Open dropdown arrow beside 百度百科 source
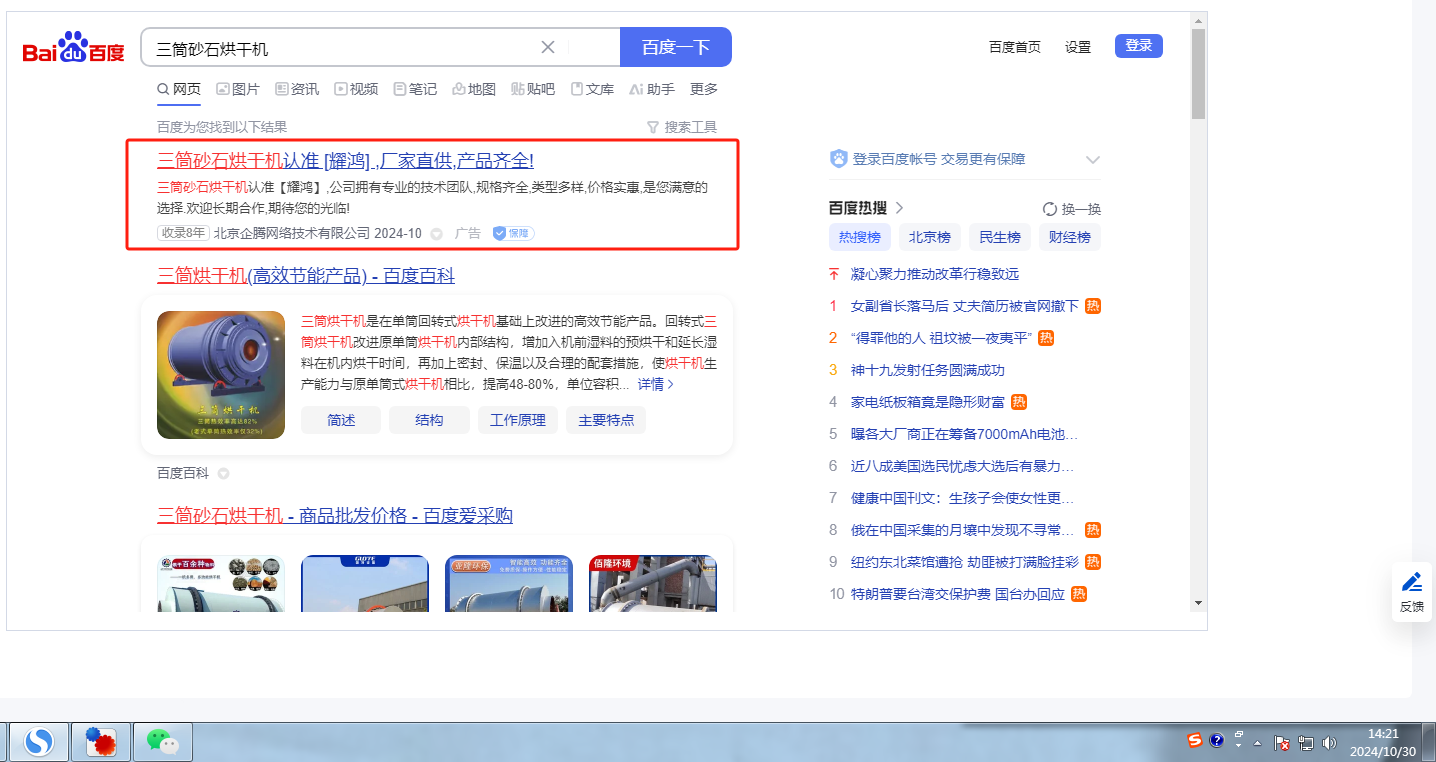 tap(224, 474)
